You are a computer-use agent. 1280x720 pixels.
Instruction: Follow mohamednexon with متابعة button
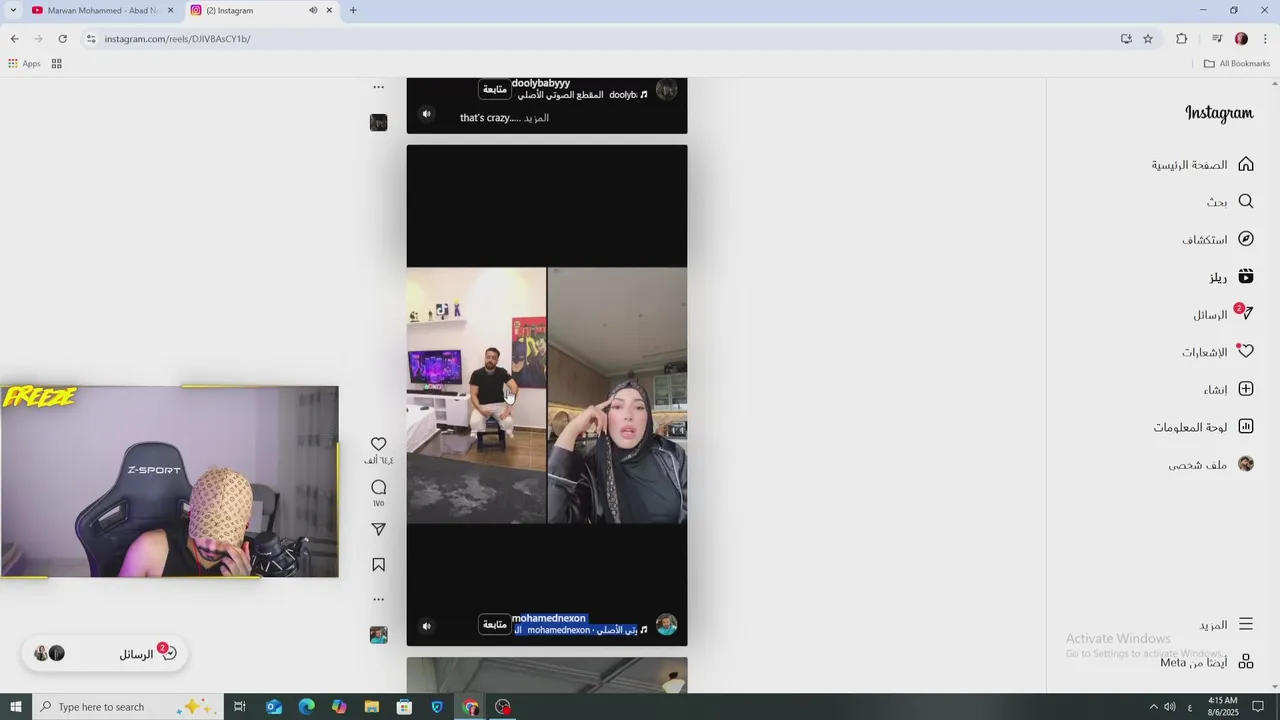[495, 625]
